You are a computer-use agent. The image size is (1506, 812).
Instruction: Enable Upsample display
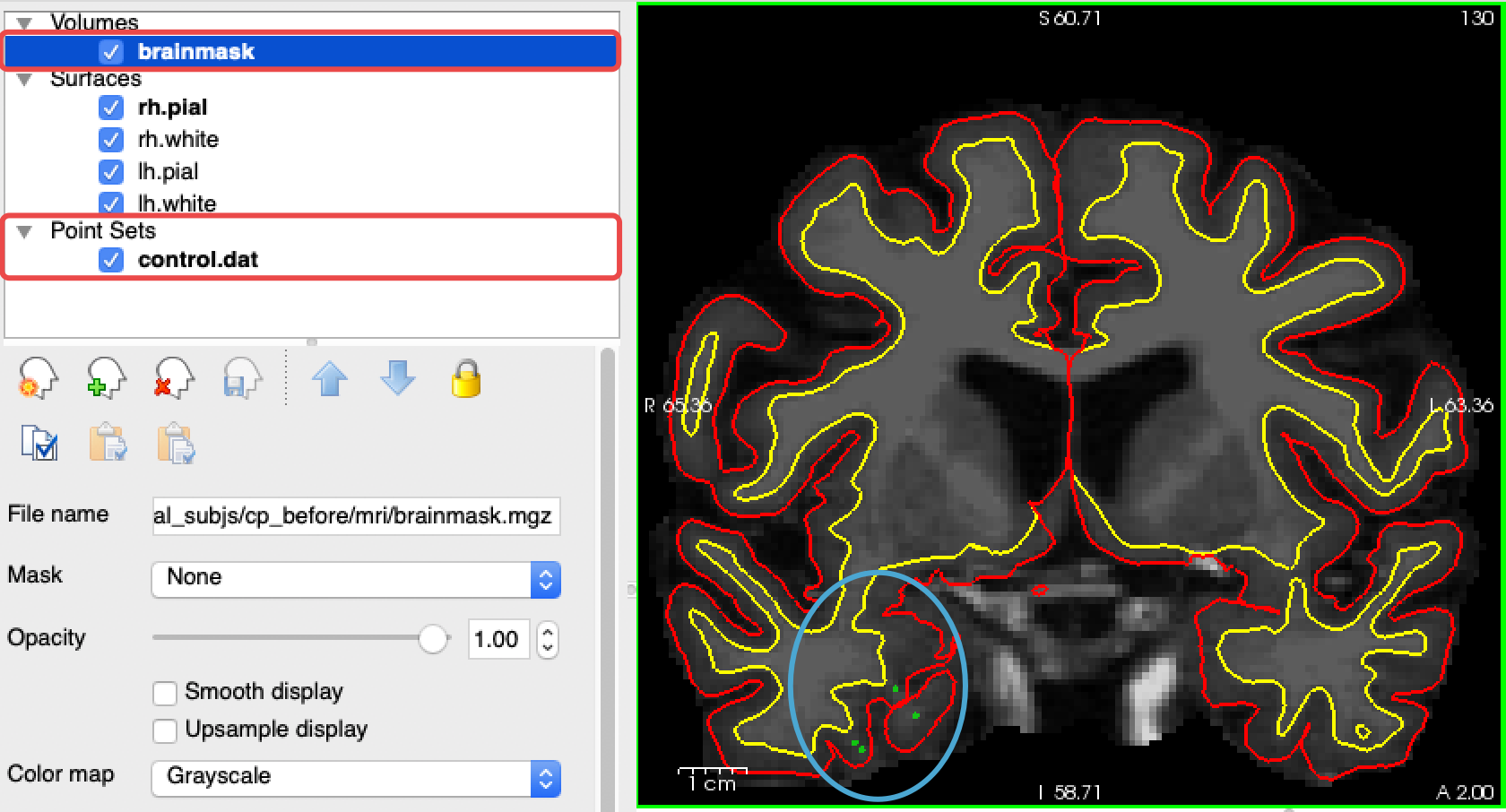point(165,730)
